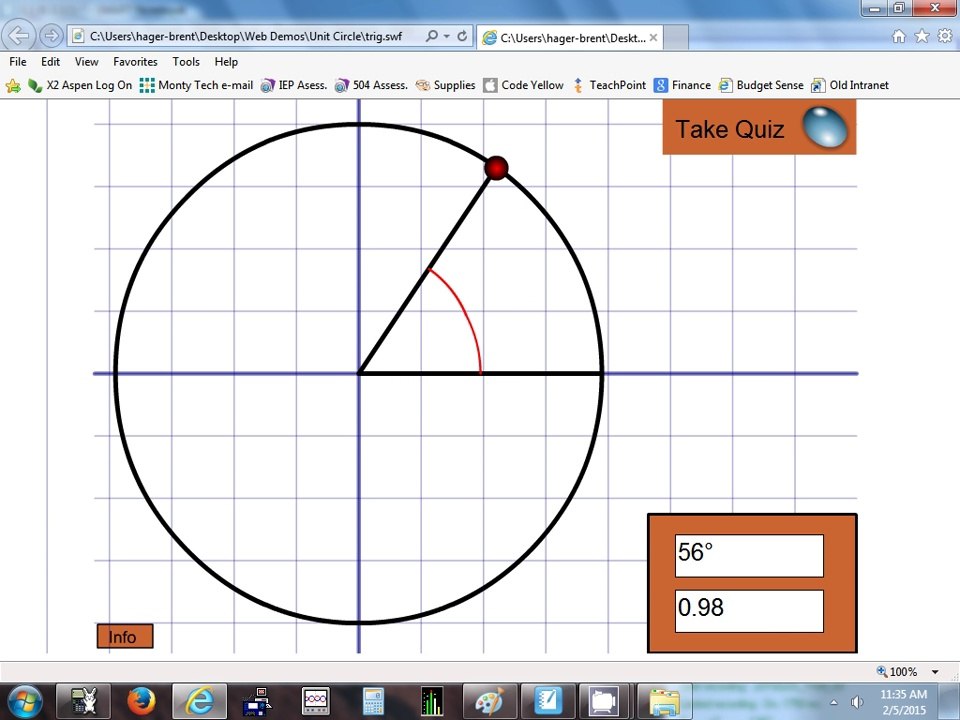Click the red point on the circle
The image size is (960, 720).
(496, 168)
